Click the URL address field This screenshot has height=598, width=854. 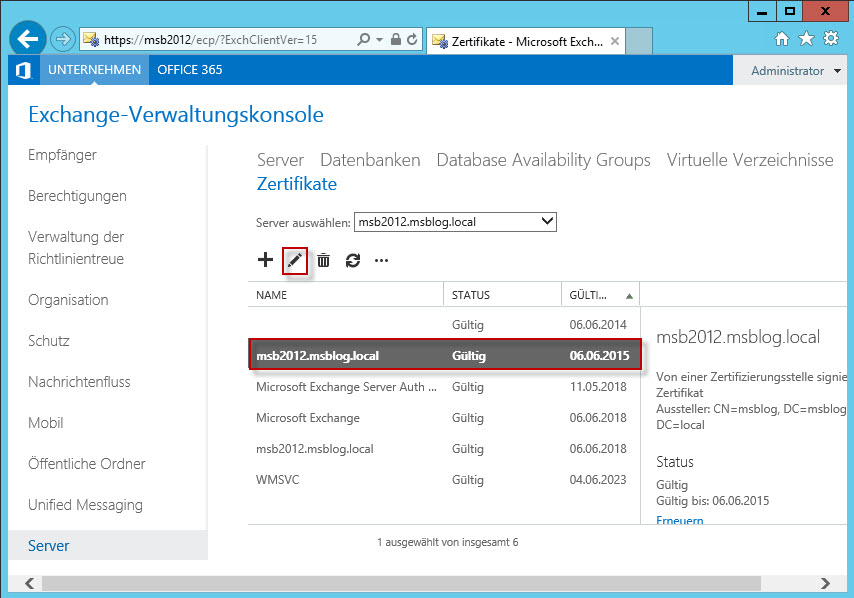coord(218,40)
